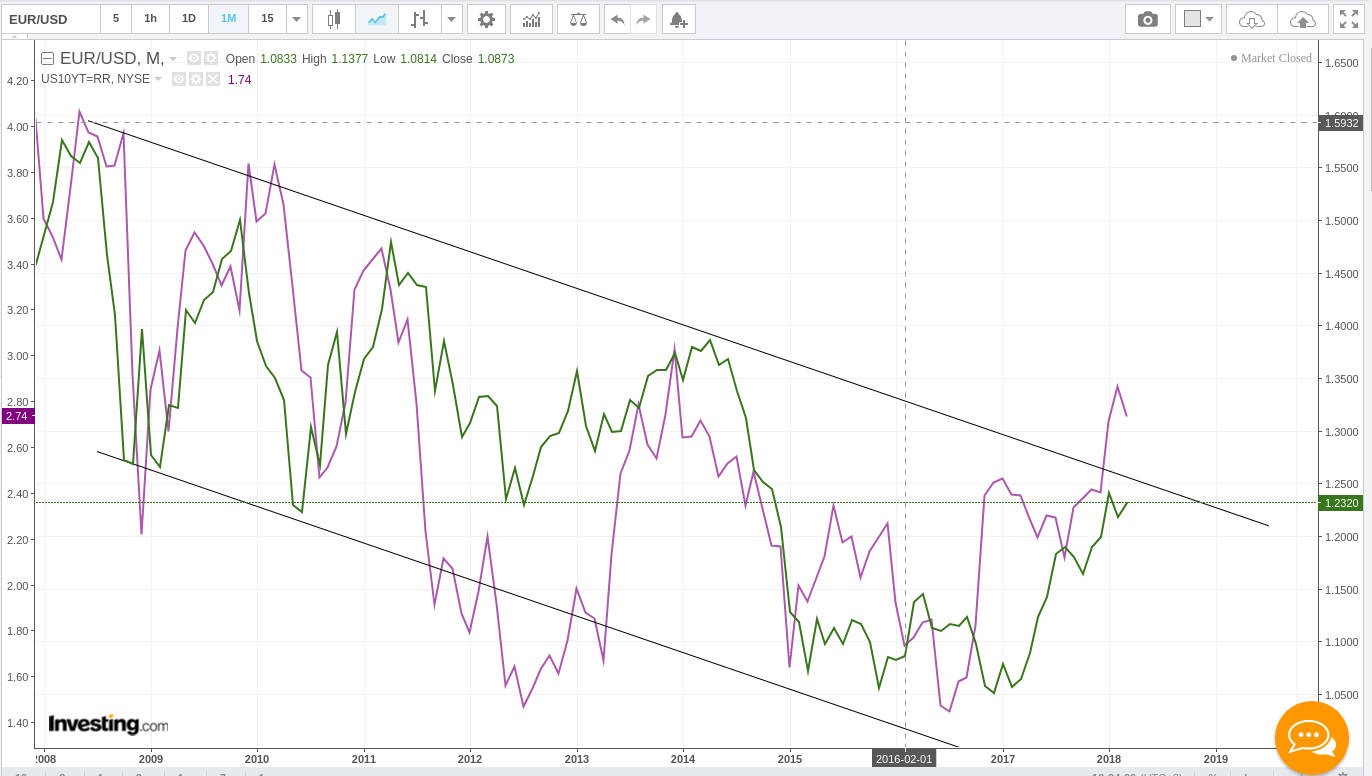Switch to the 1h timeframe

pos(150,19)
